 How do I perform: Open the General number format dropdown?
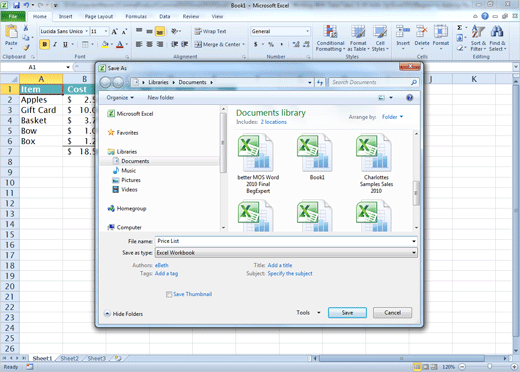point(307,31)
